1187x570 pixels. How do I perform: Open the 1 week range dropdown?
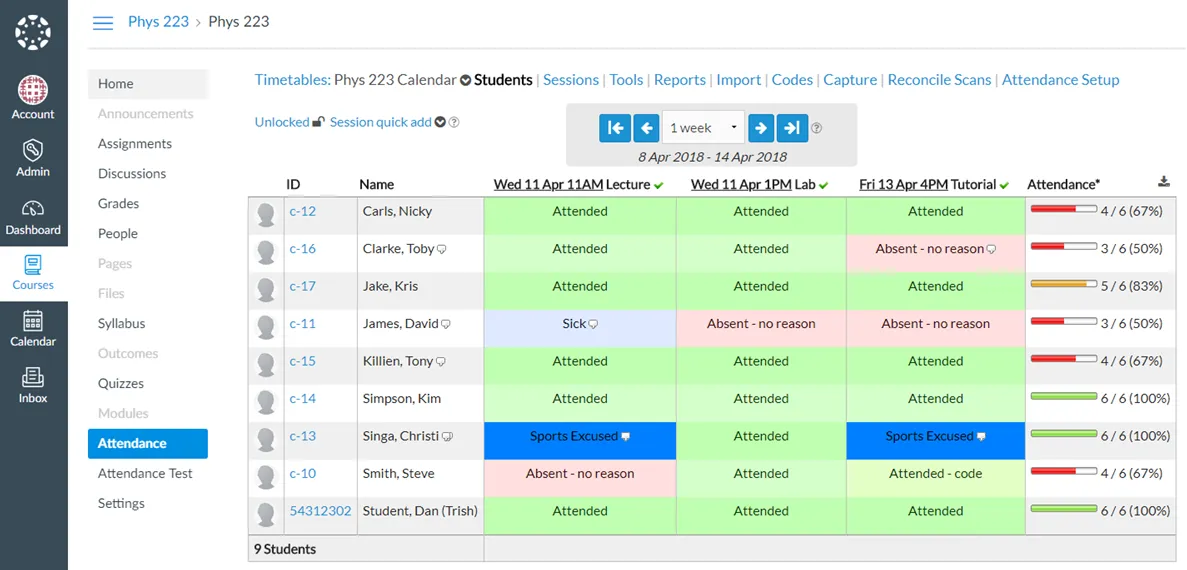point(703,128)
